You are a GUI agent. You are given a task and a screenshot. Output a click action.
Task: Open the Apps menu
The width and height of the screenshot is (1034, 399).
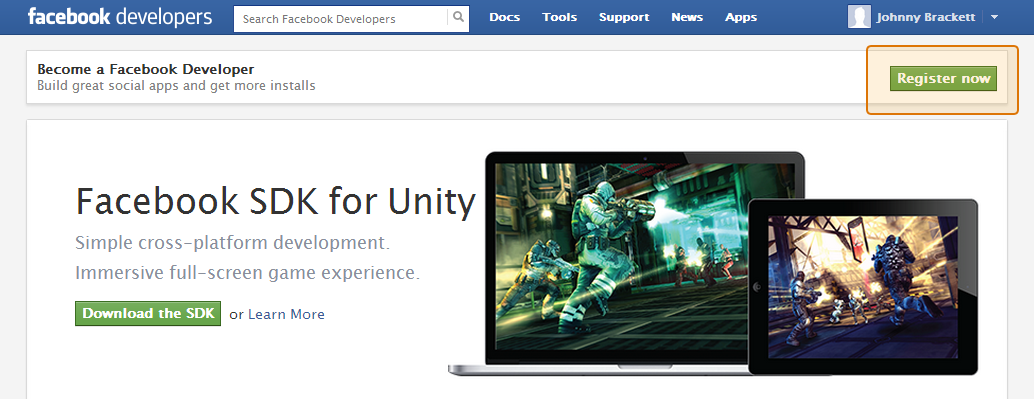tap(741, 17)
